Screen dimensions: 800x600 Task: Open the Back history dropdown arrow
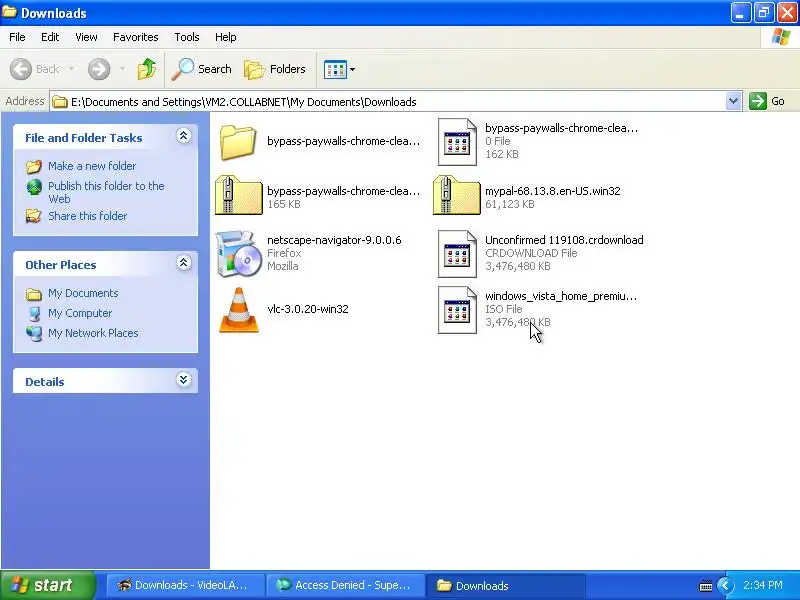[x=71, y=69]
